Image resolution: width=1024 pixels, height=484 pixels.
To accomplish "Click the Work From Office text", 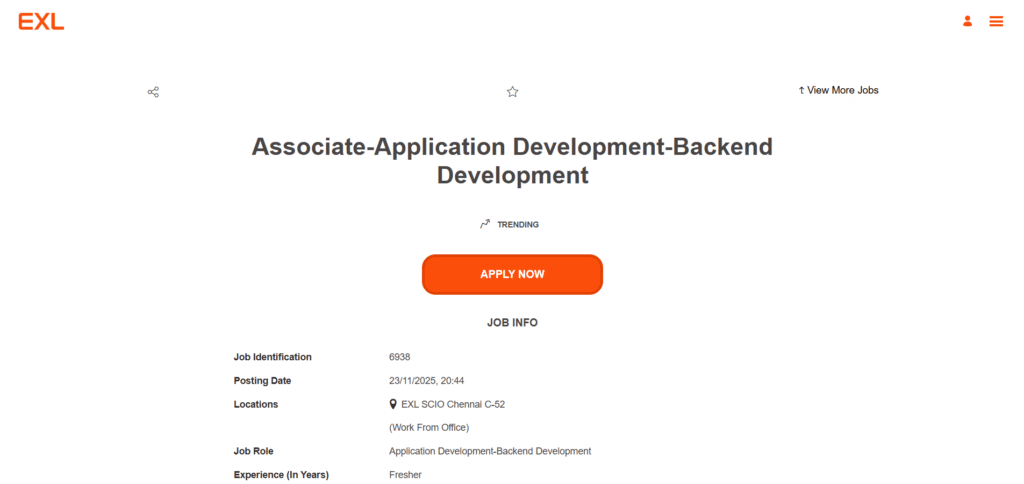I will point(429,428).
